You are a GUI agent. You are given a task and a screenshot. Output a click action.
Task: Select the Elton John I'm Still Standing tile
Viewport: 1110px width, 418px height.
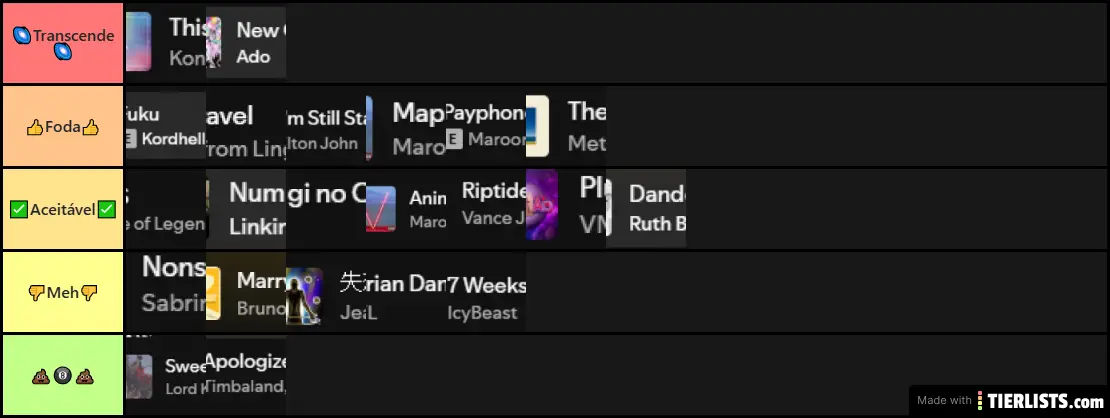tap(326, 127)
